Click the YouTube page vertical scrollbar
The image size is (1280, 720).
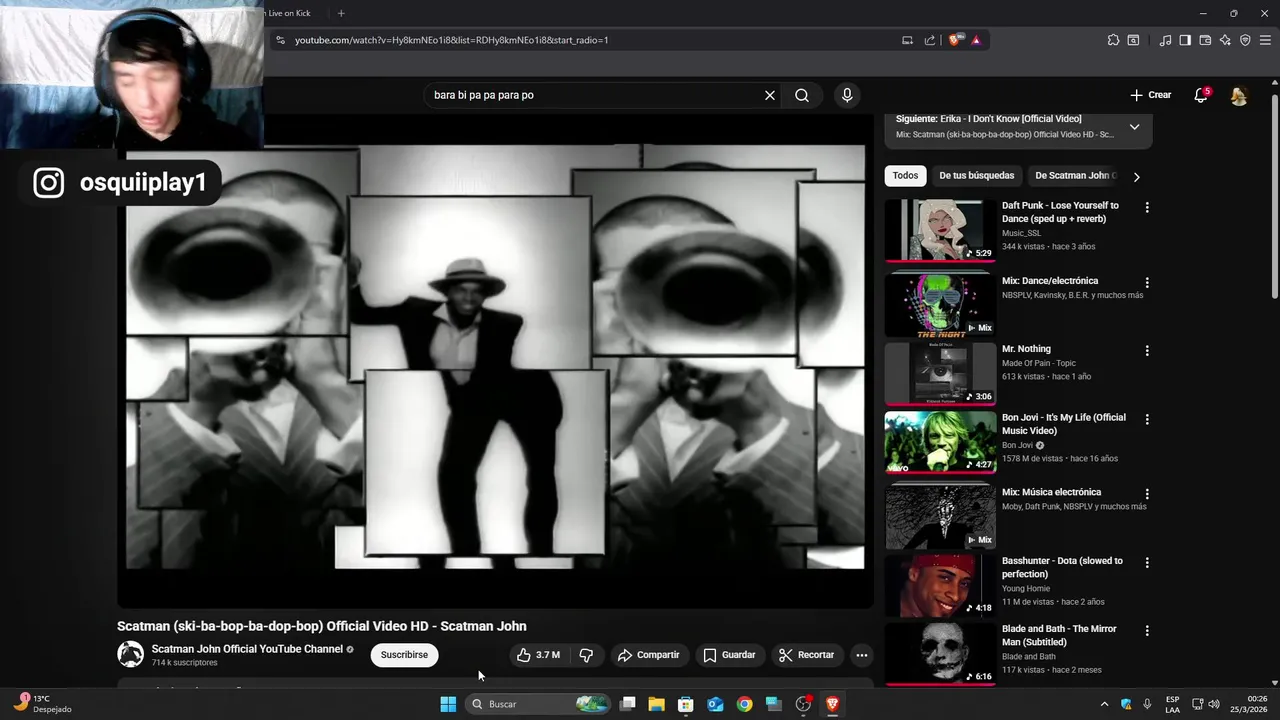point(1274,197)
